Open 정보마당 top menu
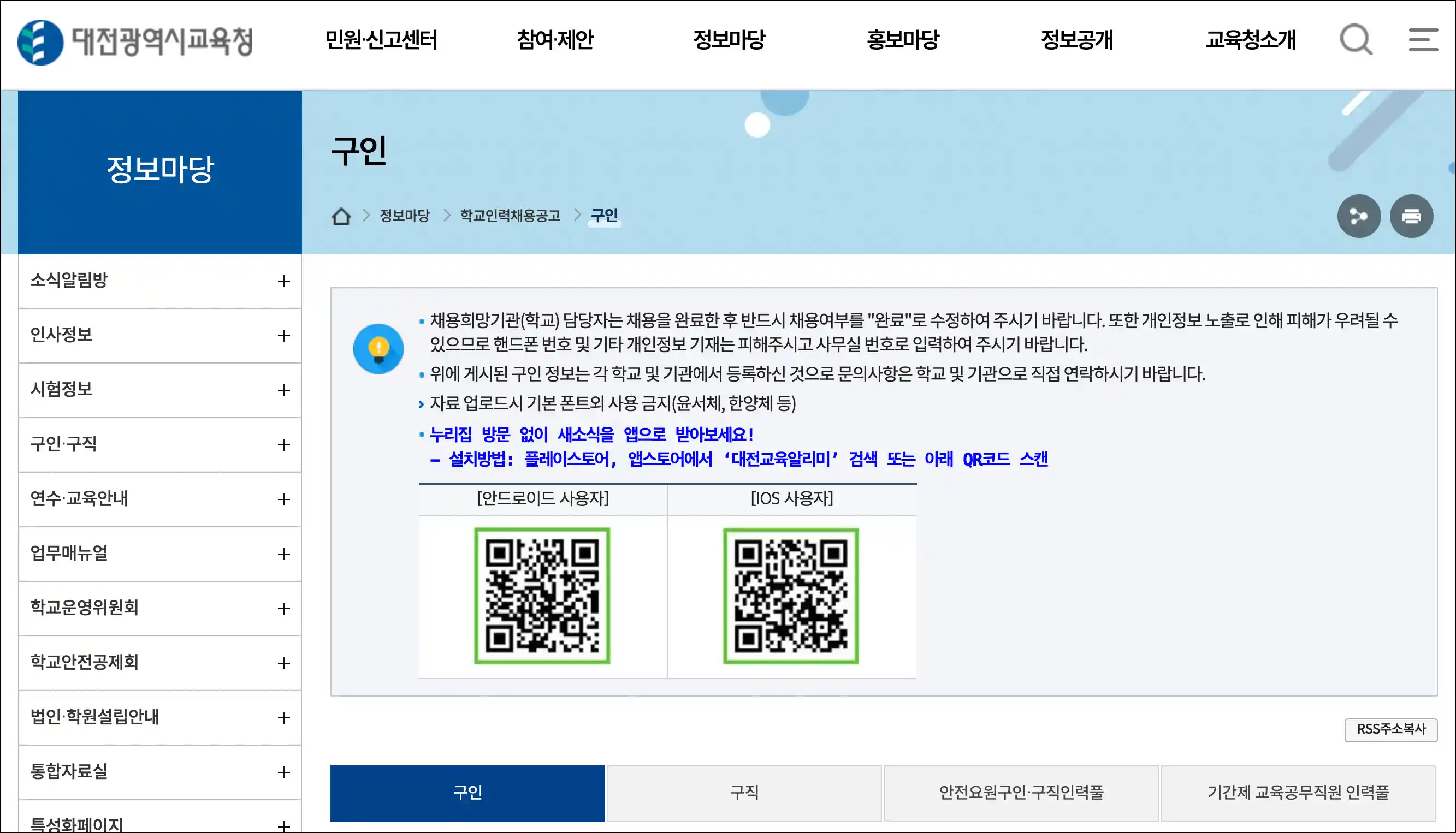 coord(729,39)
